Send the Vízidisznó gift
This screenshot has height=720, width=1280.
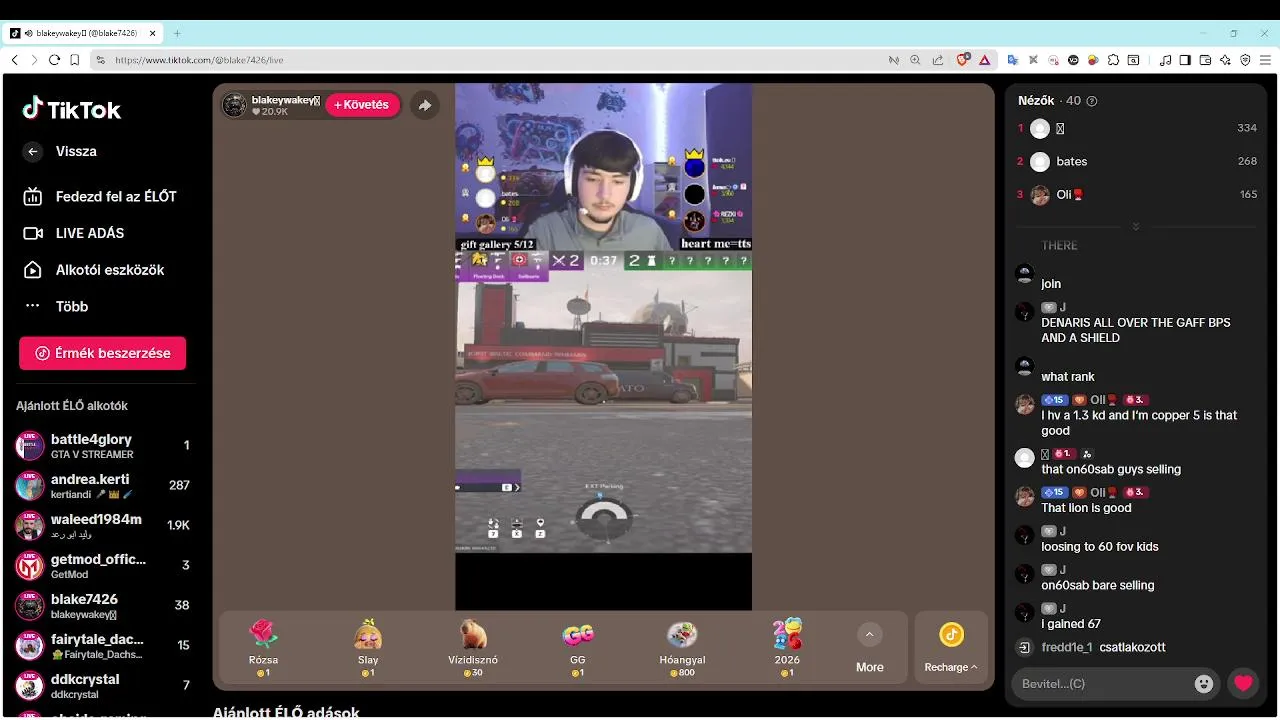click(x=473, y=647)
